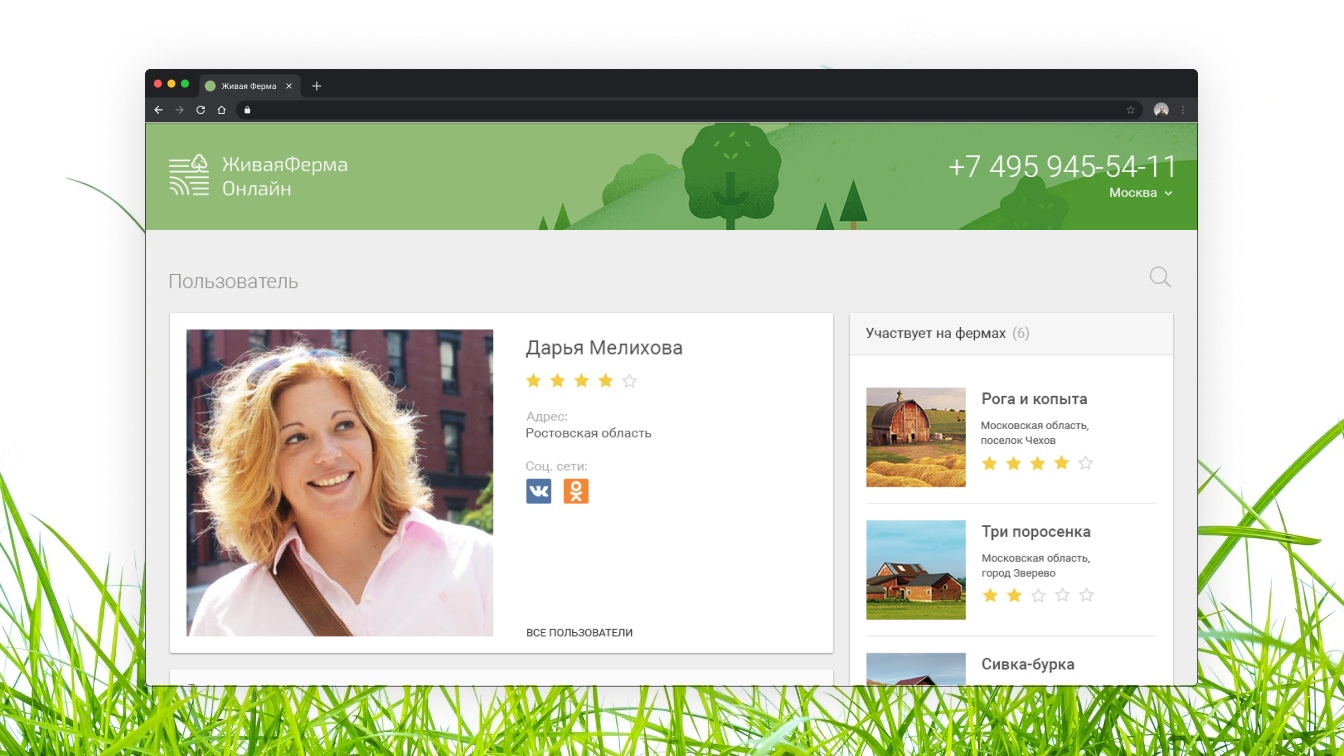The height and width of the screenshot is (756, 1344).
Task: Click the ЖиваяФерма Онлайн logo
Action: click(x=258, y=176)
